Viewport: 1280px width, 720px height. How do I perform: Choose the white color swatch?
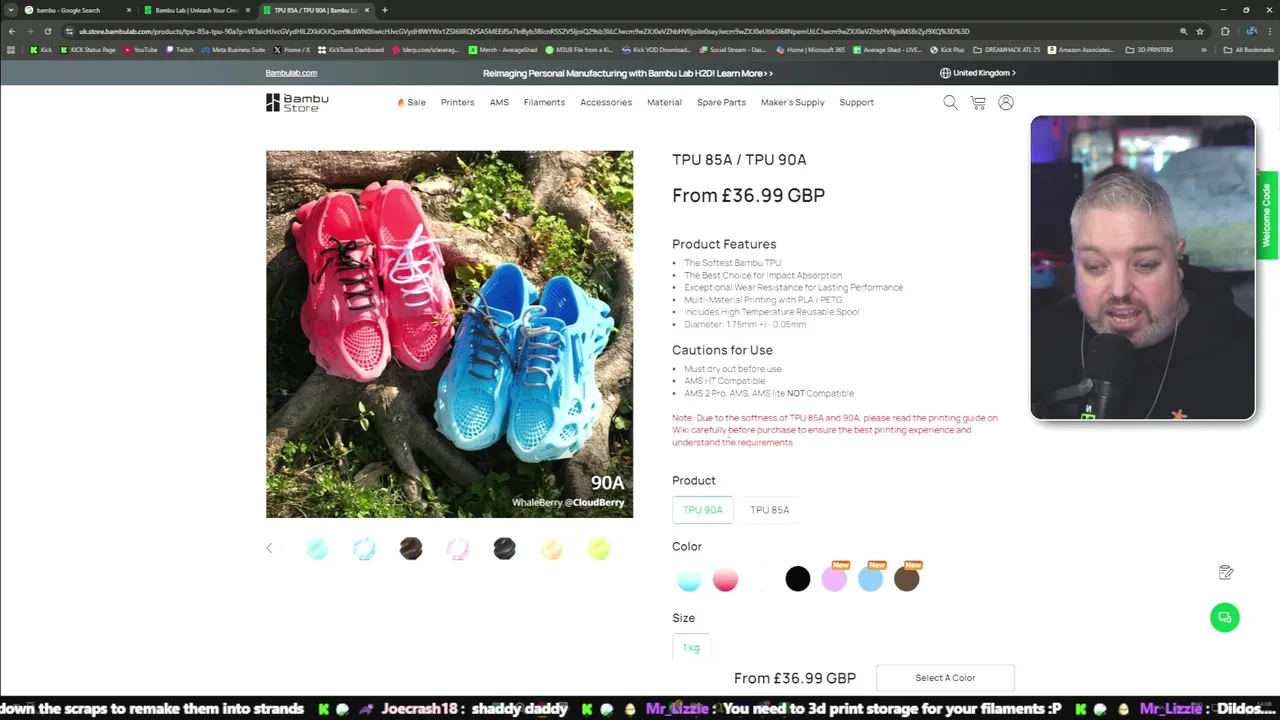pyautogui.click(x=761, y=578)
